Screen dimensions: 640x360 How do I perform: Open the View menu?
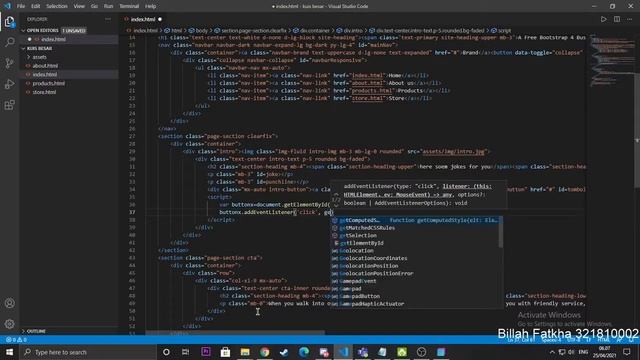point(79,6)
